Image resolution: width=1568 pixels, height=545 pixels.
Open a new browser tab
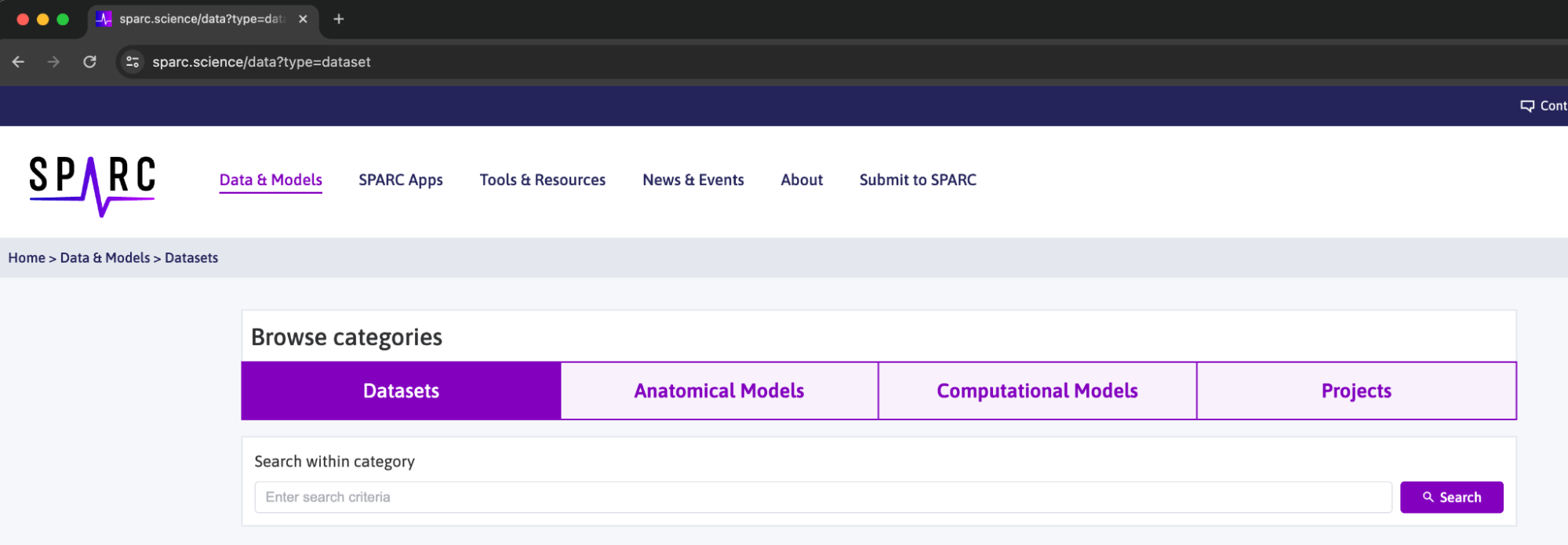(x=338, y=19)
